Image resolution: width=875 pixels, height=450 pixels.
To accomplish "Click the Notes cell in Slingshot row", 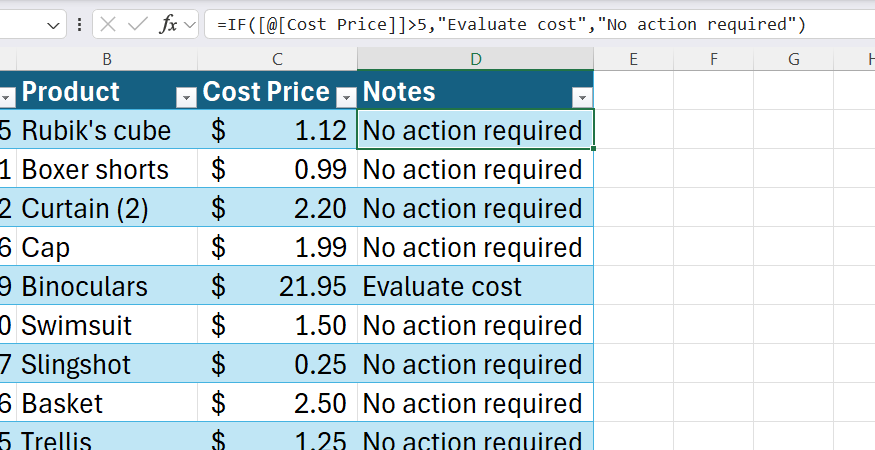I will coord(475,364).
